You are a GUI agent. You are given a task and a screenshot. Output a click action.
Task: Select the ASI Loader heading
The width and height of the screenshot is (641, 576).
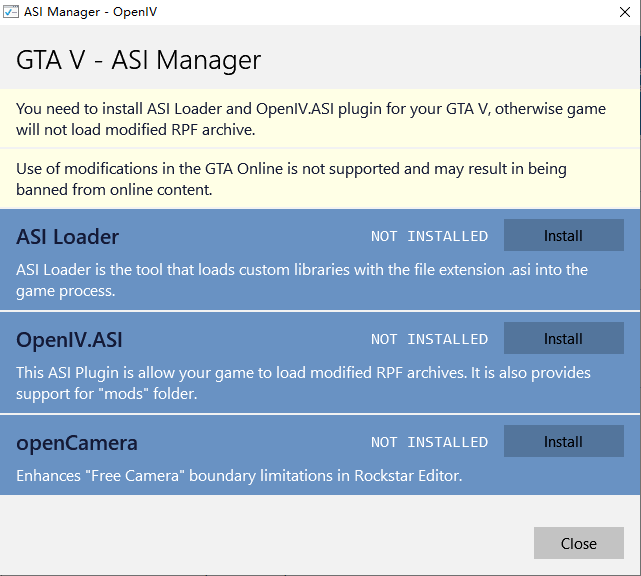point(67,237)
